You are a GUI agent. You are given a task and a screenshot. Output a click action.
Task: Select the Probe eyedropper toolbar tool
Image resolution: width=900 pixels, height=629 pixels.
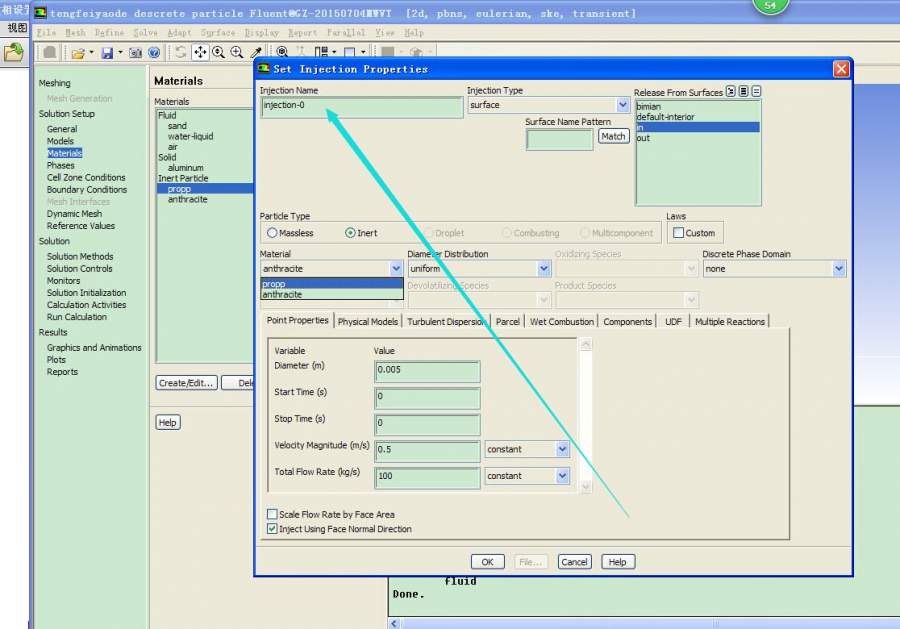pyautogui.click(x=256, y=52)
